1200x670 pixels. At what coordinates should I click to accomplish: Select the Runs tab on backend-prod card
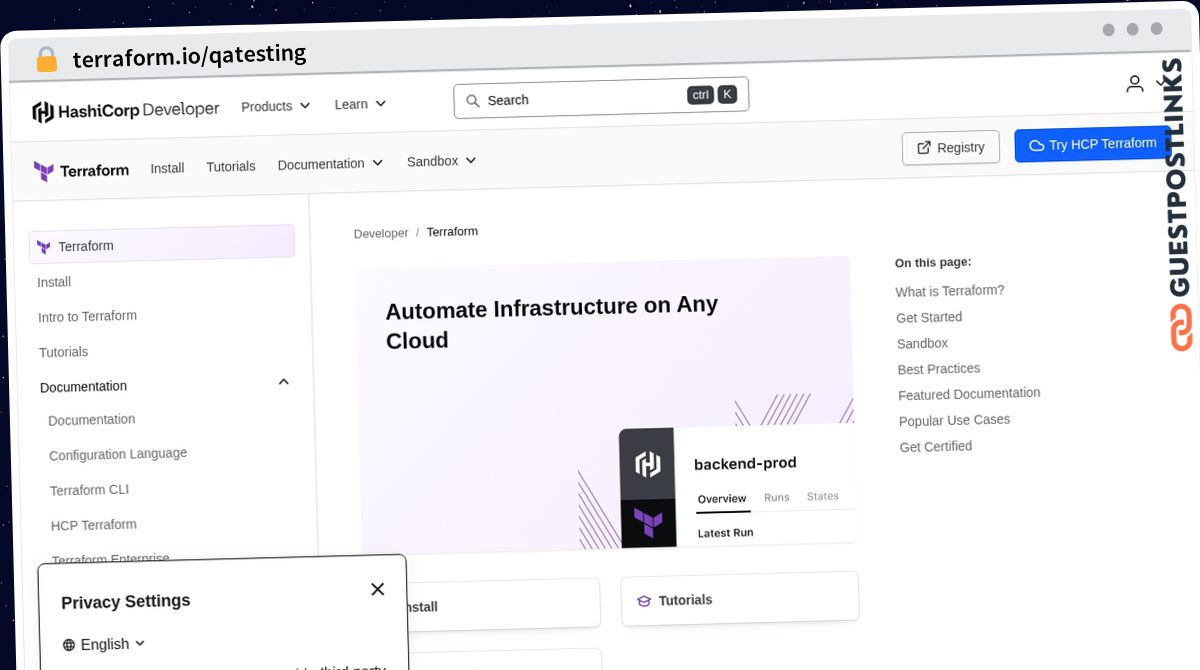click(x=777, y=497)
